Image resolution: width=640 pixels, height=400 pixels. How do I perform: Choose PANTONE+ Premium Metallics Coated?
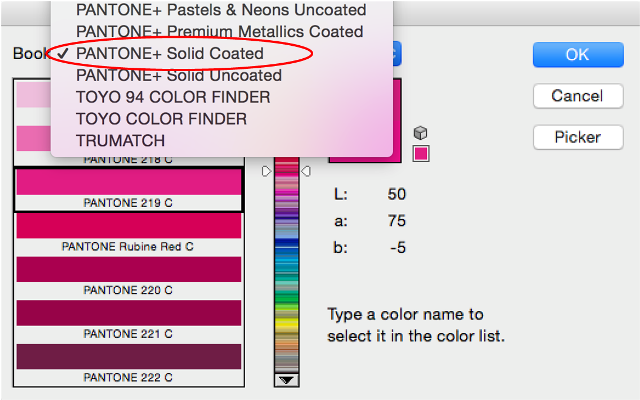tap(222, 31)
